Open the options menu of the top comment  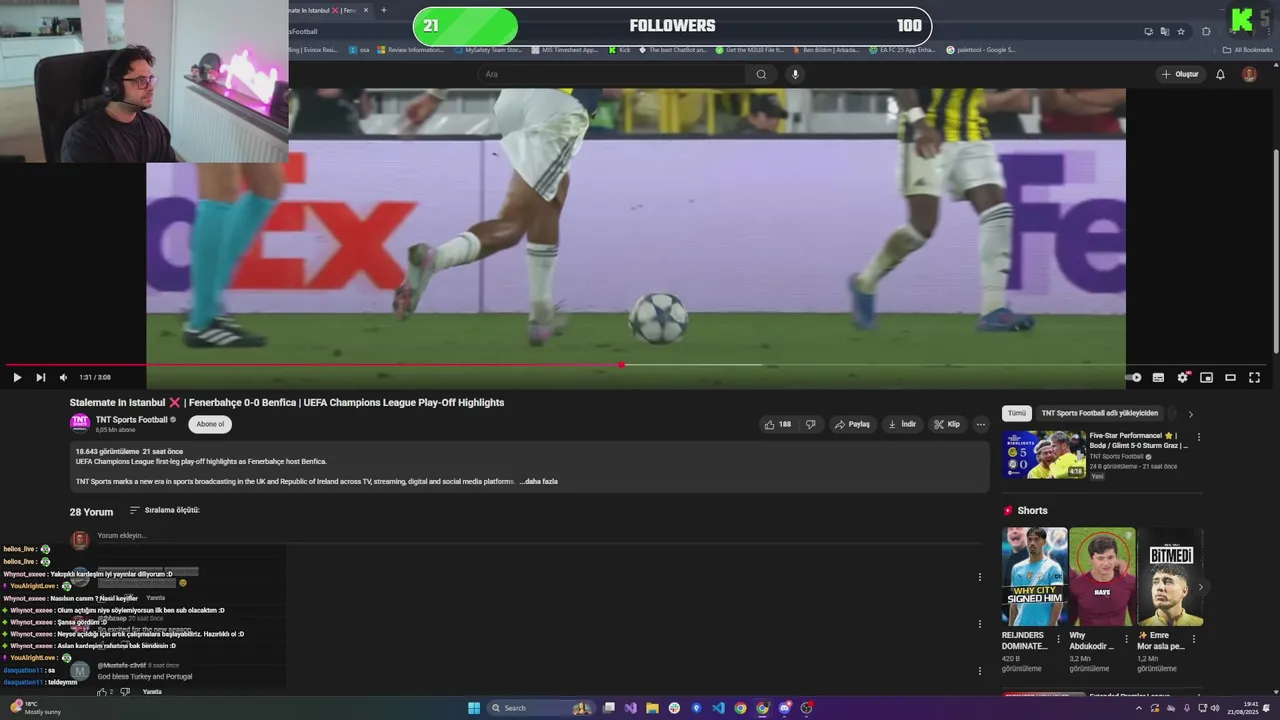[980, 577]
